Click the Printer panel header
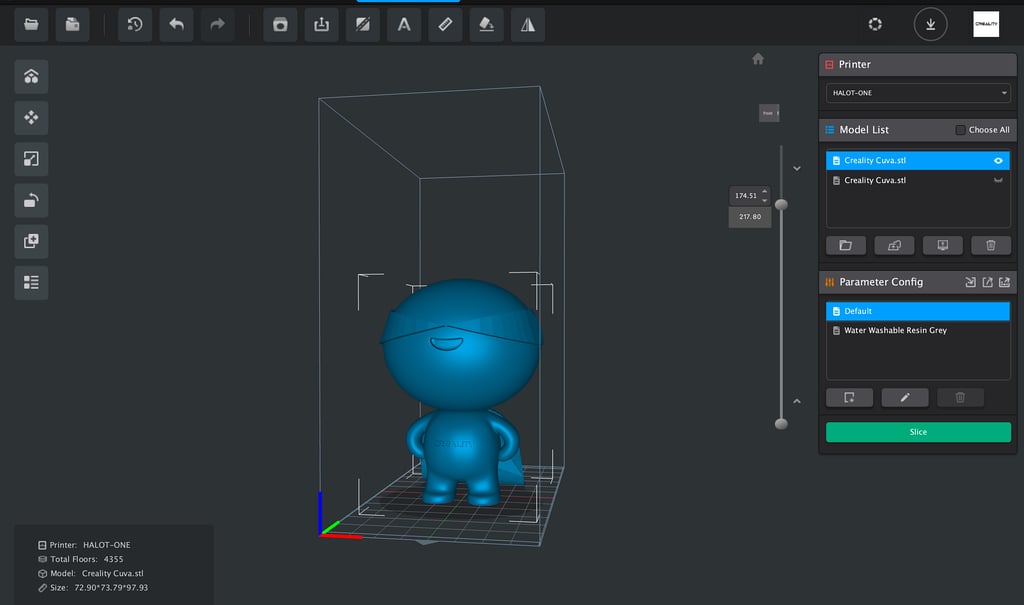The height and width of the screenshot is (605, 1024). pos(918,65)
